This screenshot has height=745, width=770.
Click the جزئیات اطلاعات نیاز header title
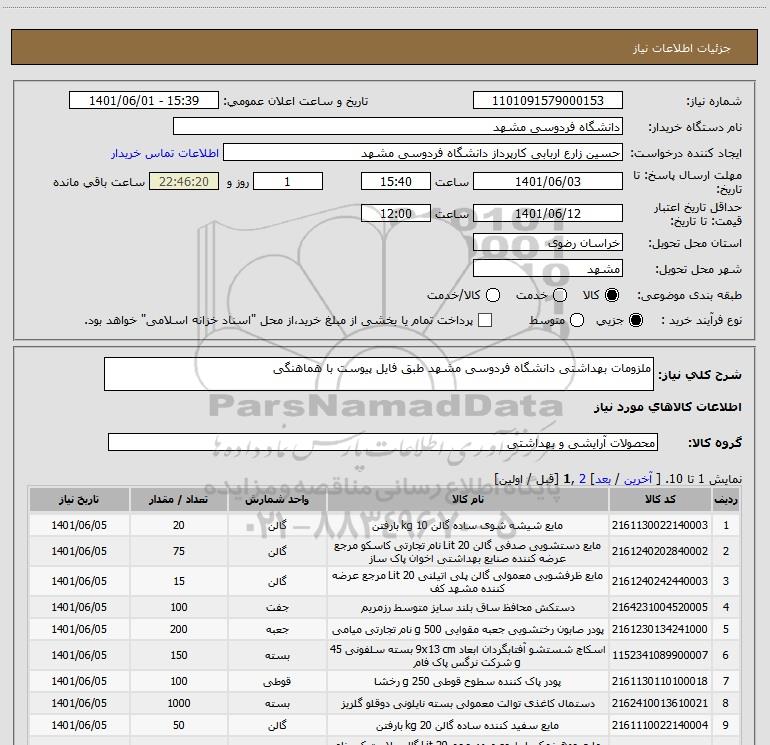[x=682, y=48]
